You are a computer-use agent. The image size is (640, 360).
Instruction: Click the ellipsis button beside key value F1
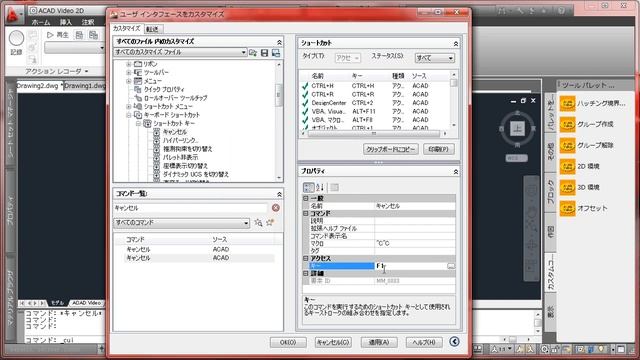[x=451, y=266]
